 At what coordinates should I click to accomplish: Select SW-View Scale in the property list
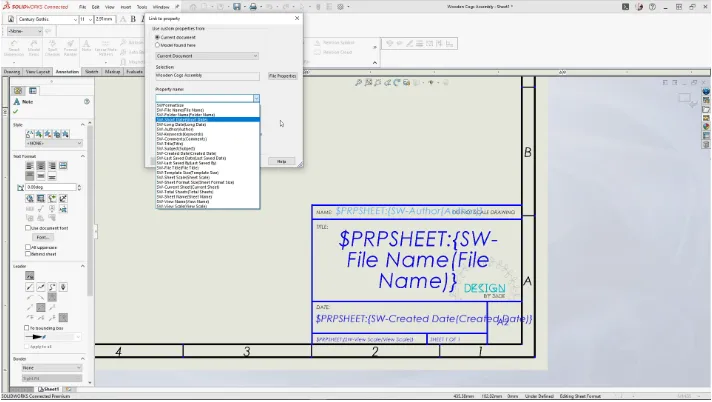pos(208,206)
